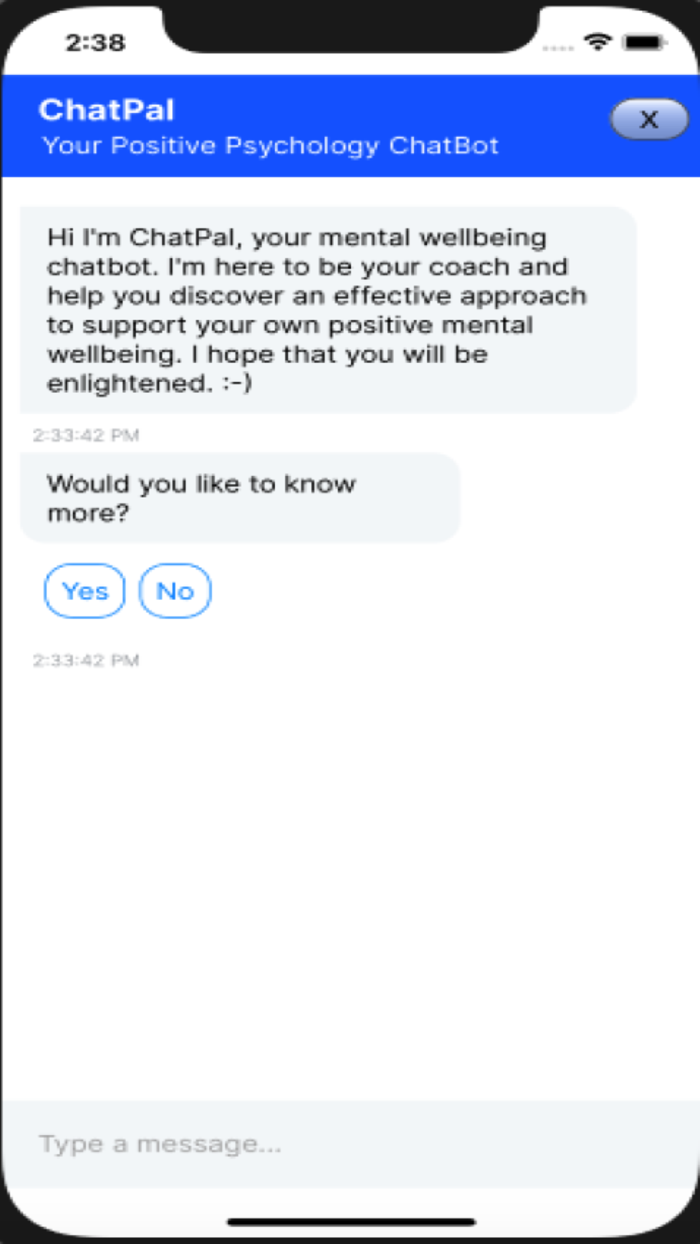700x1244 pixels.
Task: Choose No to decline more information
Action: click(175, 591)
